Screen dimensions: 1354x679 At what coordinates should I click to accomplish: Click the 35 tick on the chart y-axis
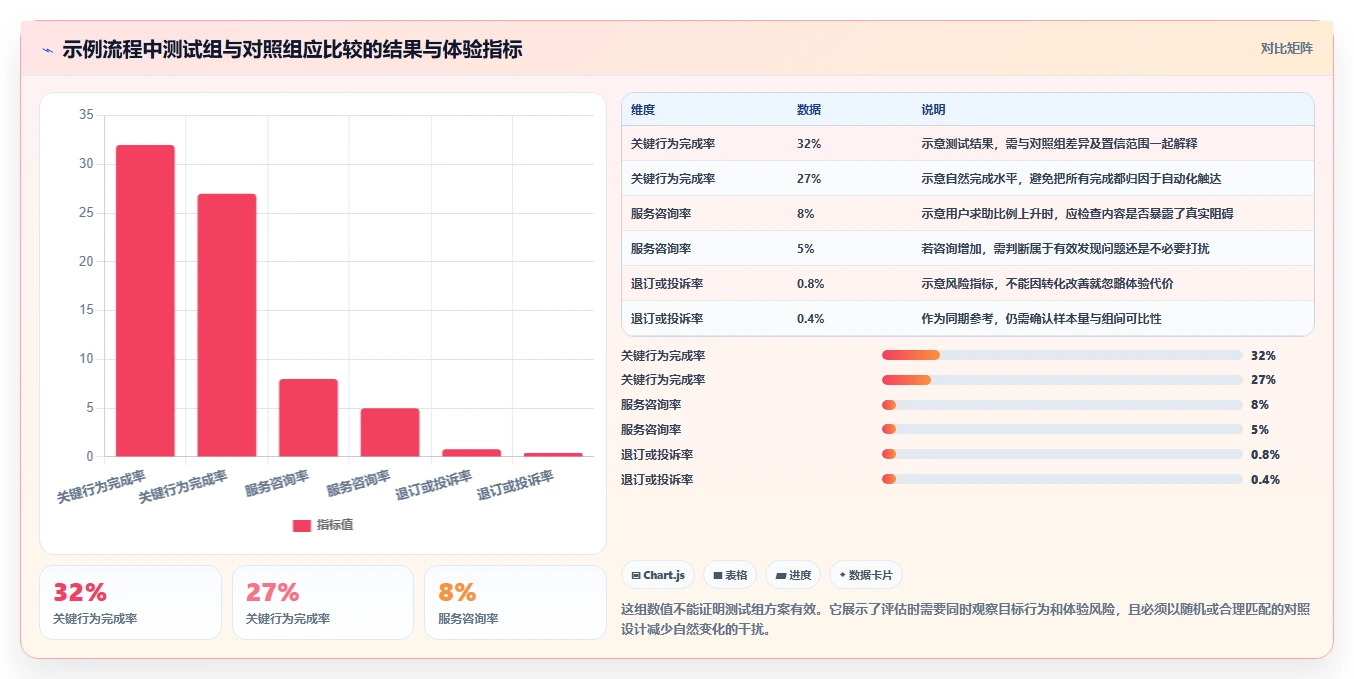(x=86, y=116)
